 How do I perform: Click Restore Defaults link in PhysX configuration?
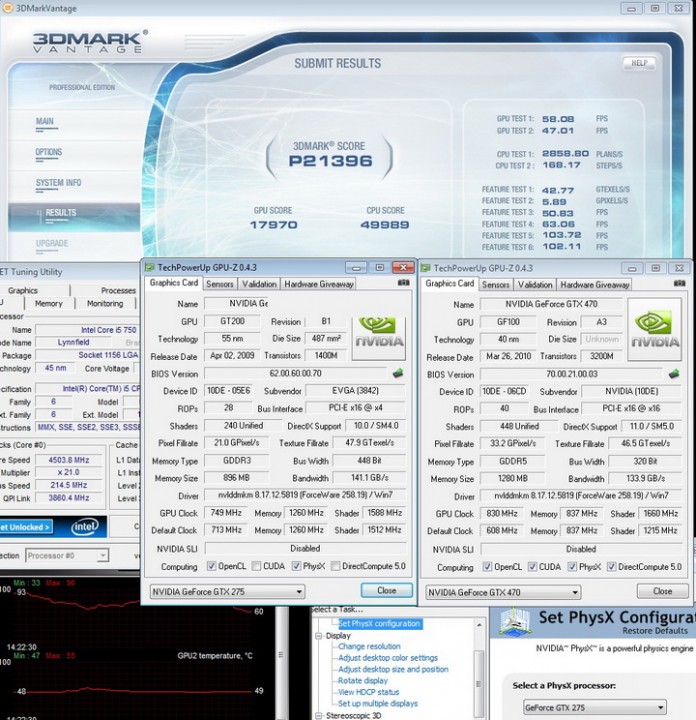coord(655,631)
